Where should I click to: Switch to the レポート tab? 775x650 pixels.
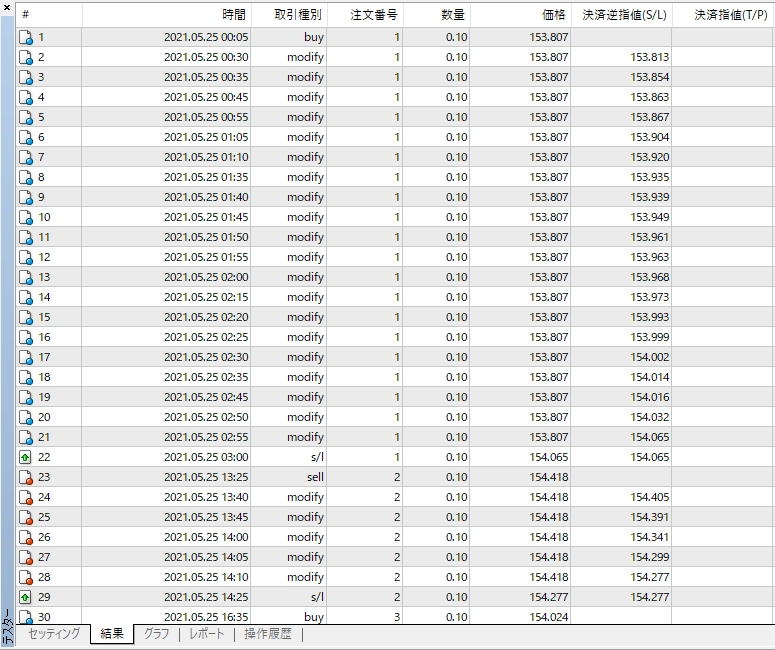(x=207, y=634)
